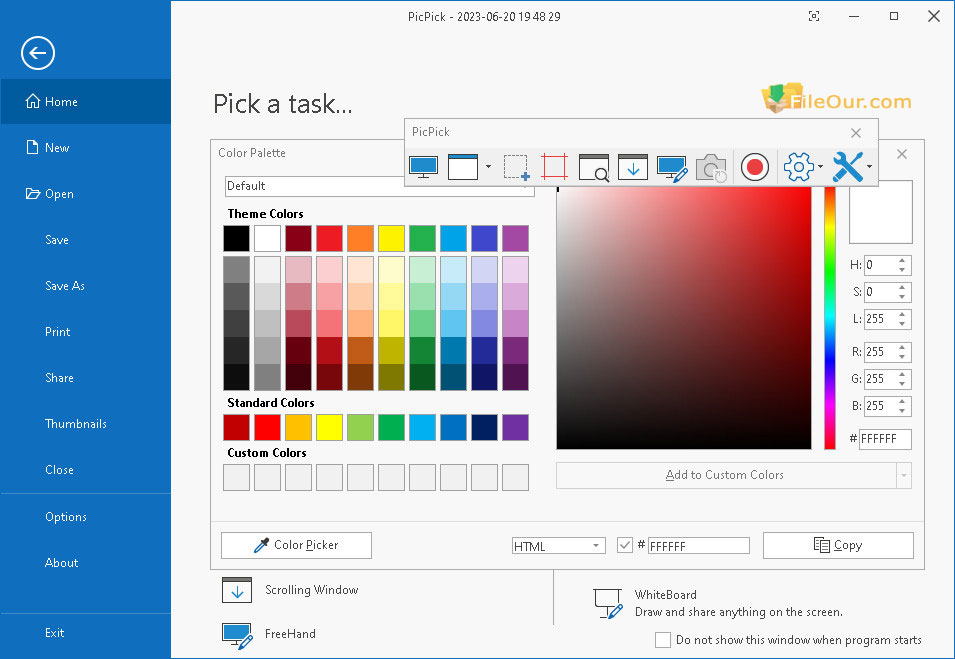Pick yellow standard color swatch
955x659 pixels.
coord(329,428)
